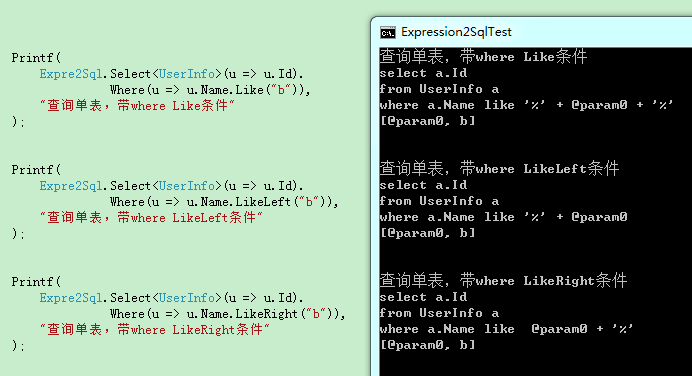The height and width of the screenshot is (376, 692).
Task: Click Expre2Sql in the LikeLeft query code
Action: coord(71,186)
